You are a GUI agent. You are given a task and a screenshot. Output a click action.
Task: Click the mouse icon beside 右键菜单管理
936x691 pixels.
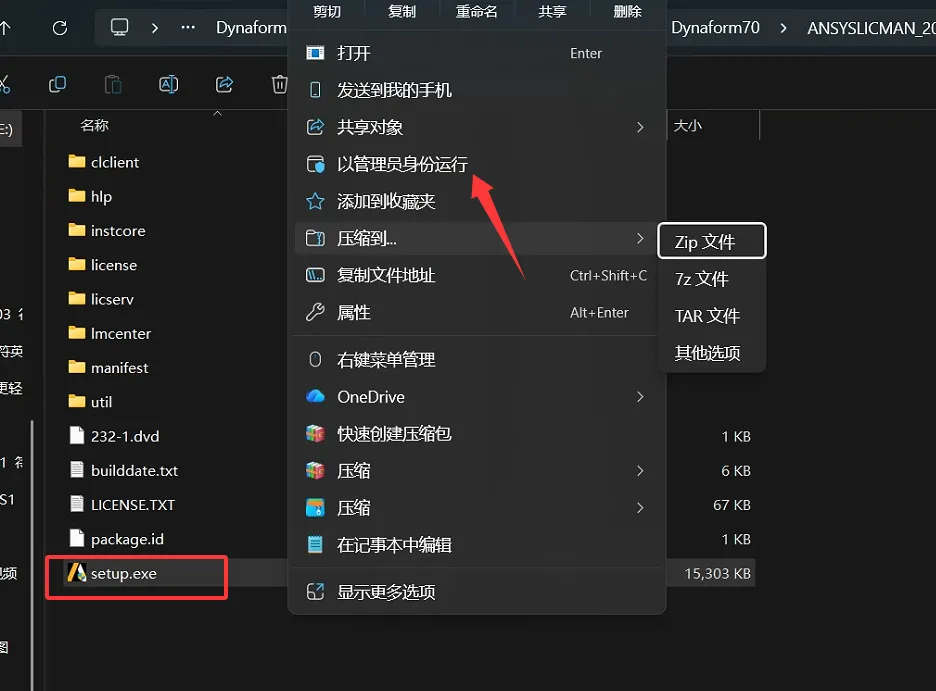click(x=315, y=359)
